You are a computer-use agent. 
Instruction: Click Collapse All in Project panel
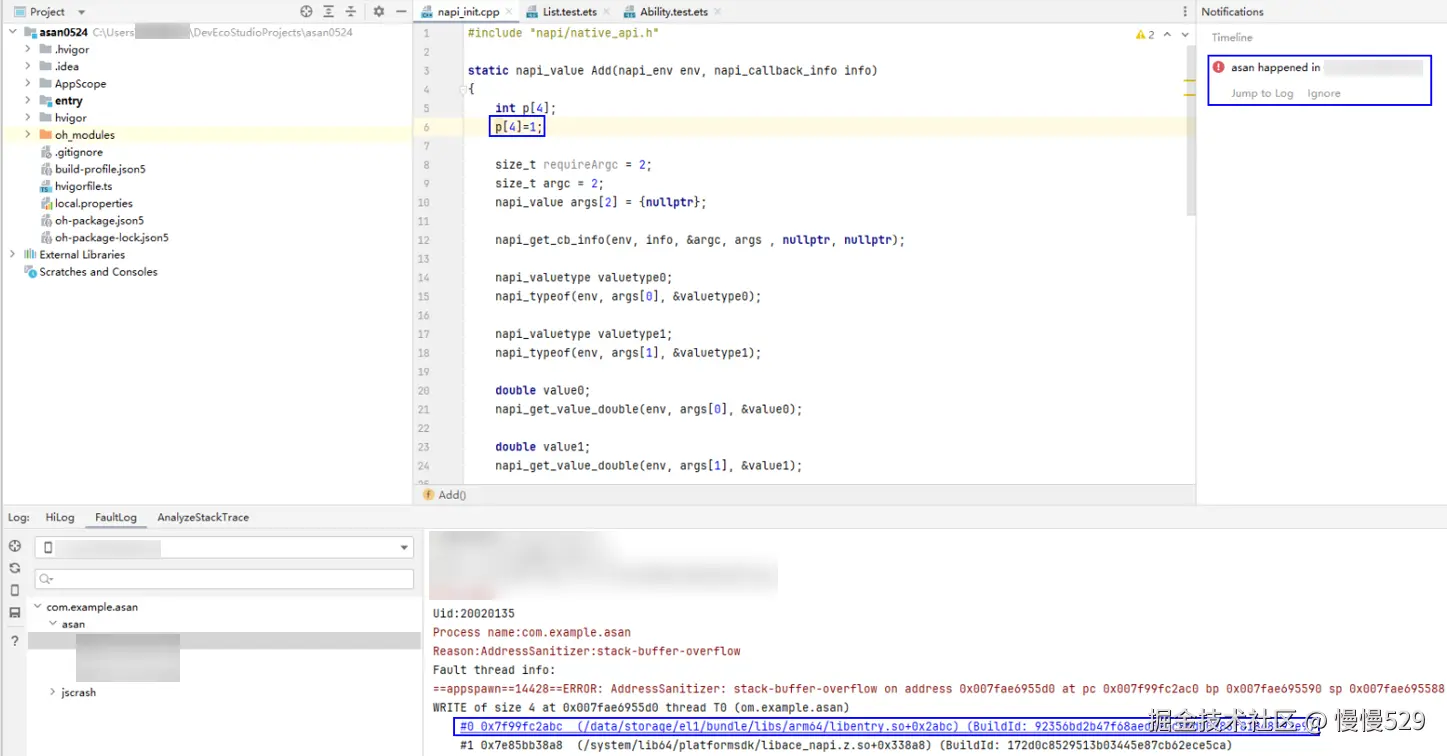pos(351,12)
